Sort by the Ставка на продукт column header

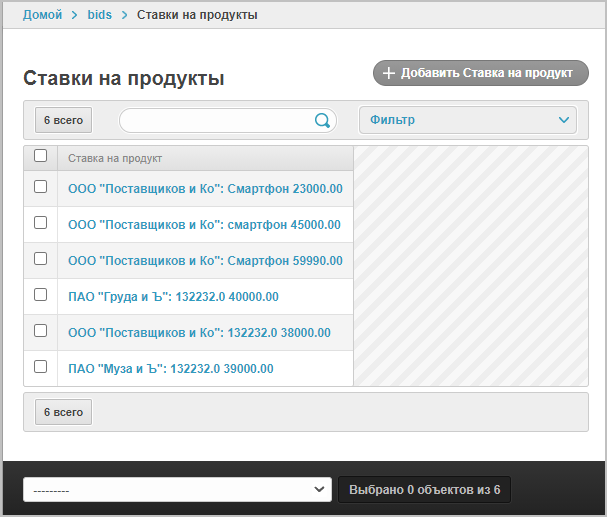115,158
